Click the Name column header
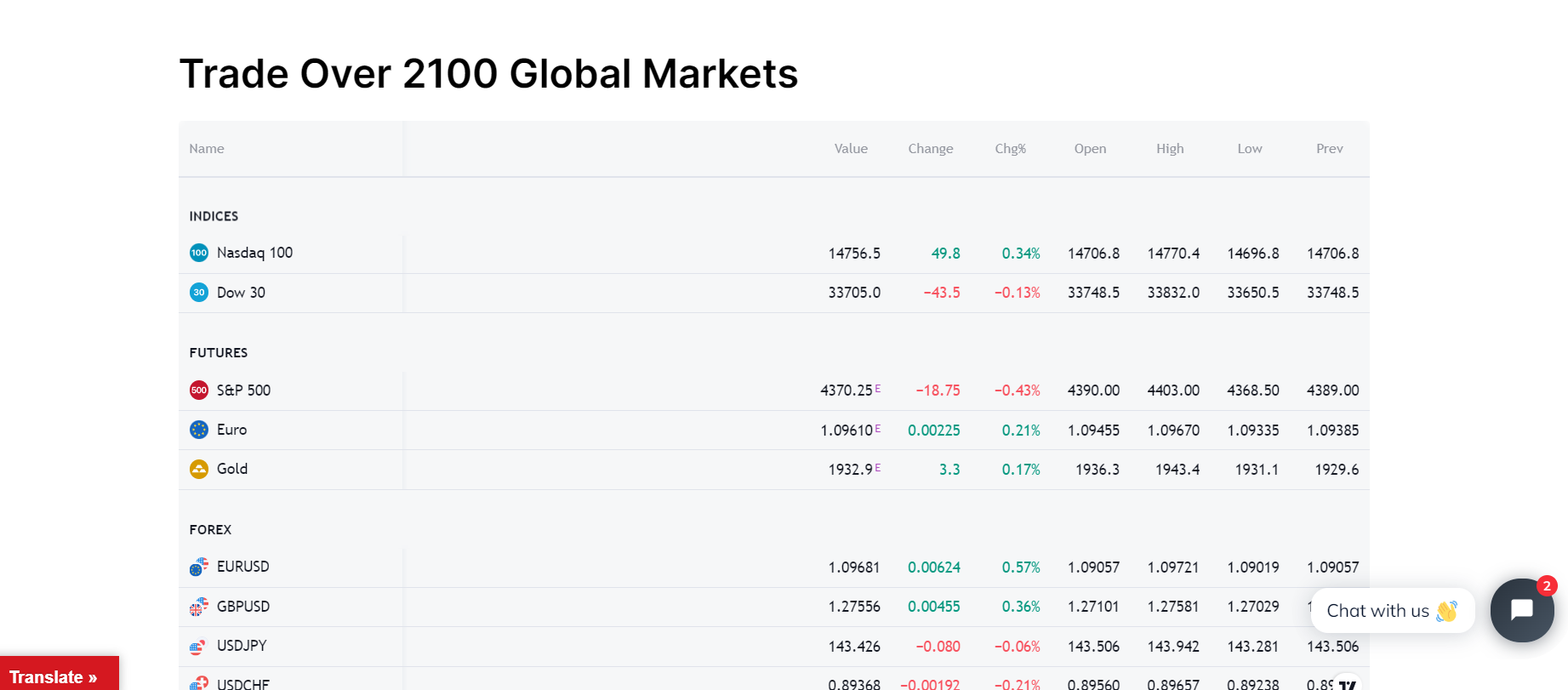Screen dimensions: 1568x690 [207, 149]
